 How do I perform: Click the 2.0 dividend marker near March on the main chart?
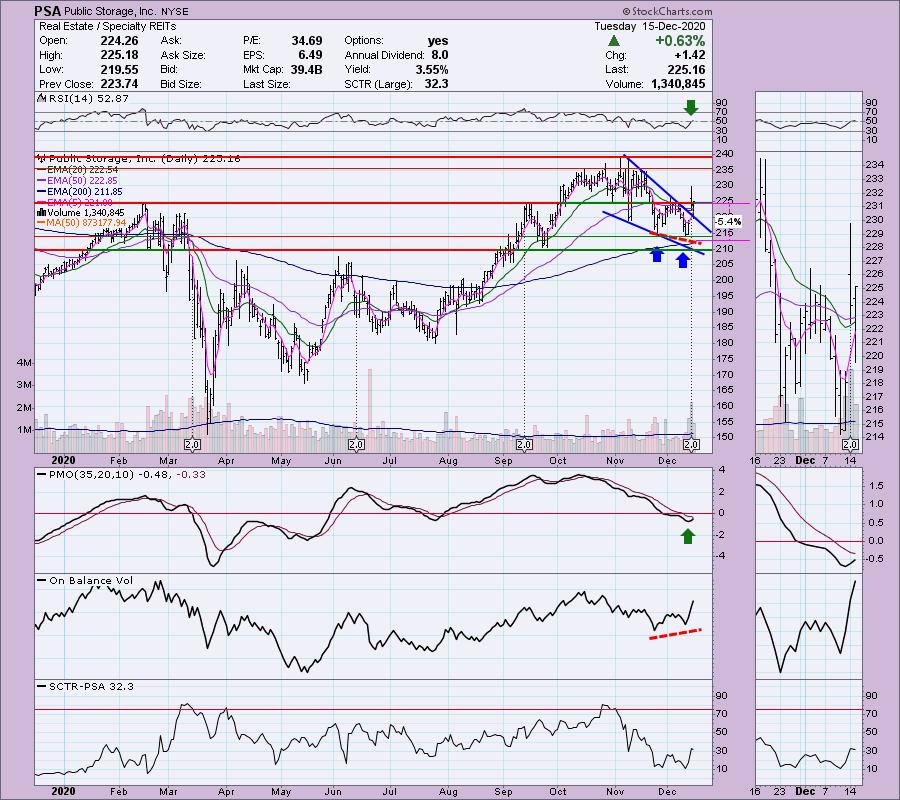tap(192, 444)
